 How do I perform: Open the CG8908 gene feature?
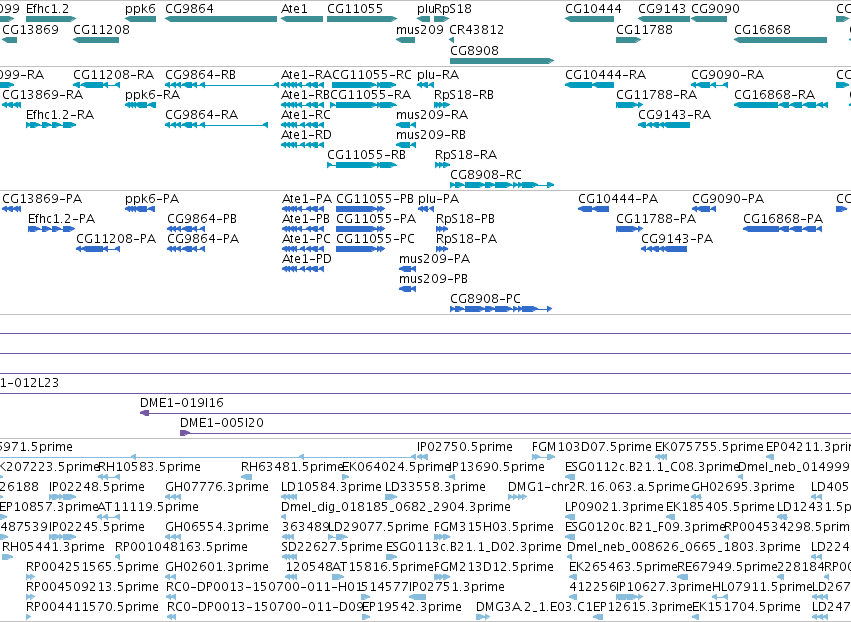point(502,61)
